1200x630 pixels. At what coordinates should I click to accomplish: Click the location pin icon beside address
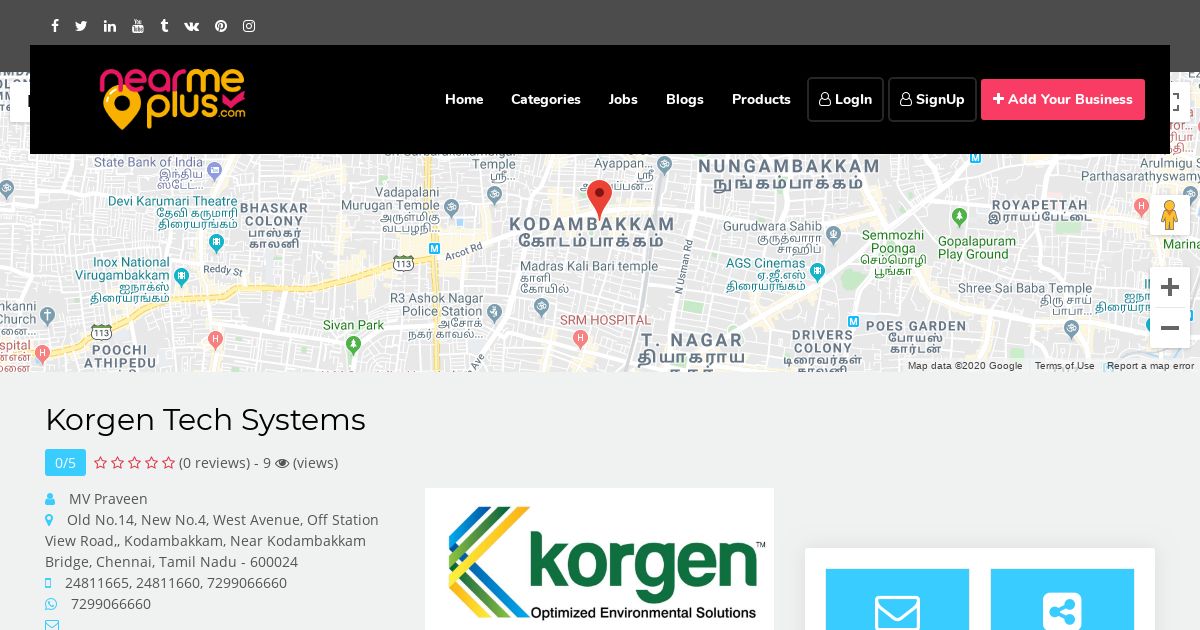tap(49, 520)
